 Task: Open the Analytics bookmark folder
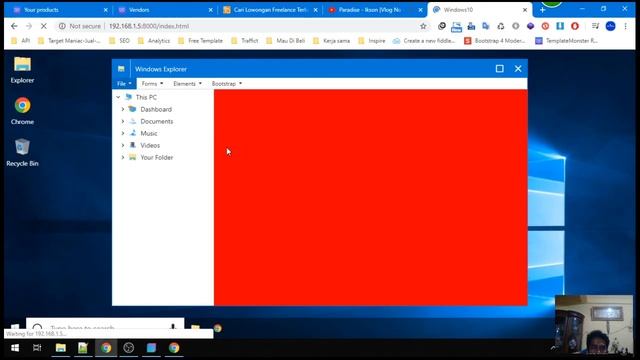coord(154,40)
